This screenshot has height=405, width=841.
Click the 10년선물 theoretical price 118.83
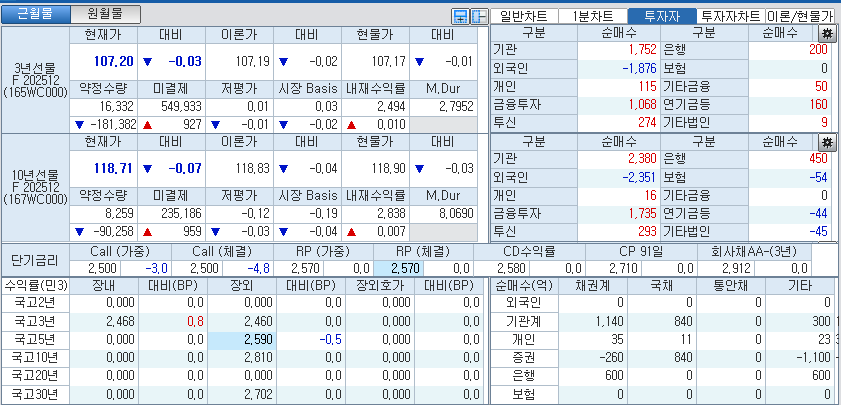click(x=253, y=168)
